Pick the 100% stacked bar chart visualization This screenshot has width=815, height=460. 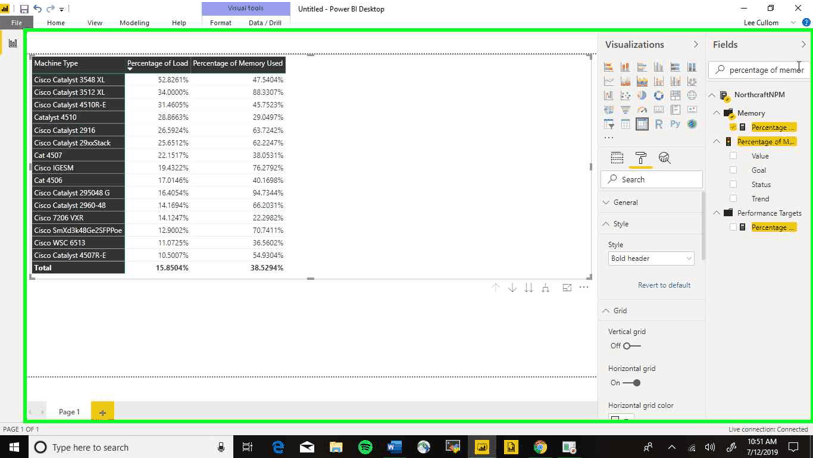pos(675,67)
